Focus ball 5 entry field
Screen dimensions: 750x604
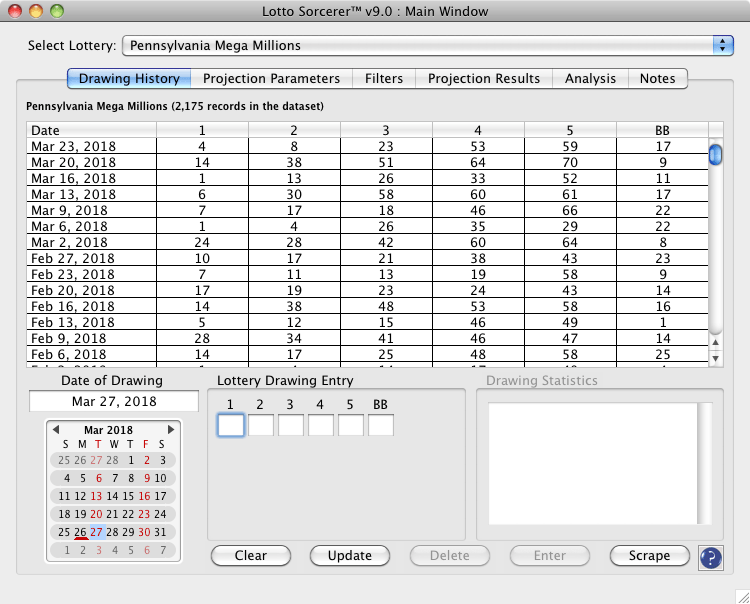(x=351, y=425)
